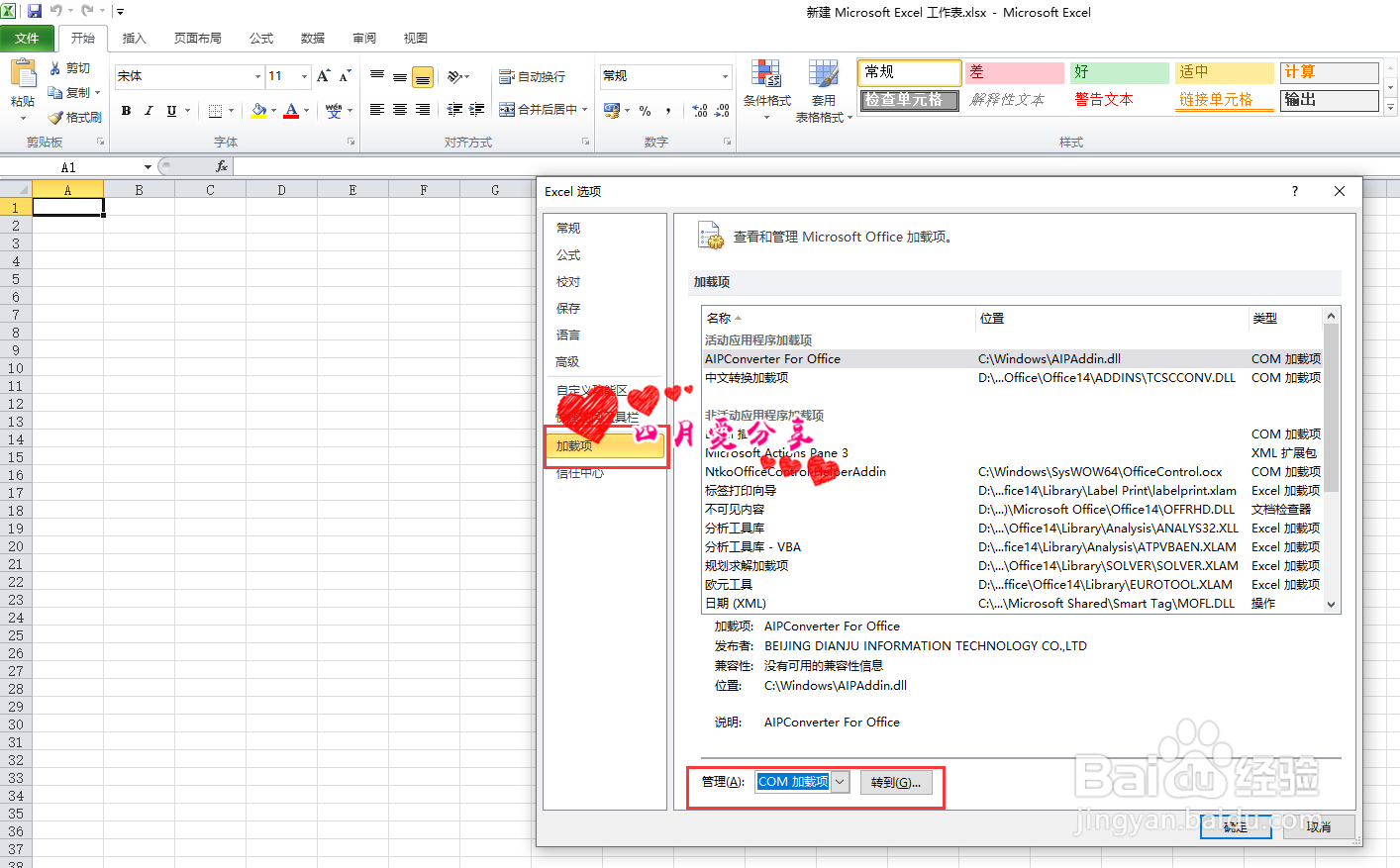Click the help question mark in Excel 选项
1400x868 pixels.
point(1295,191)
